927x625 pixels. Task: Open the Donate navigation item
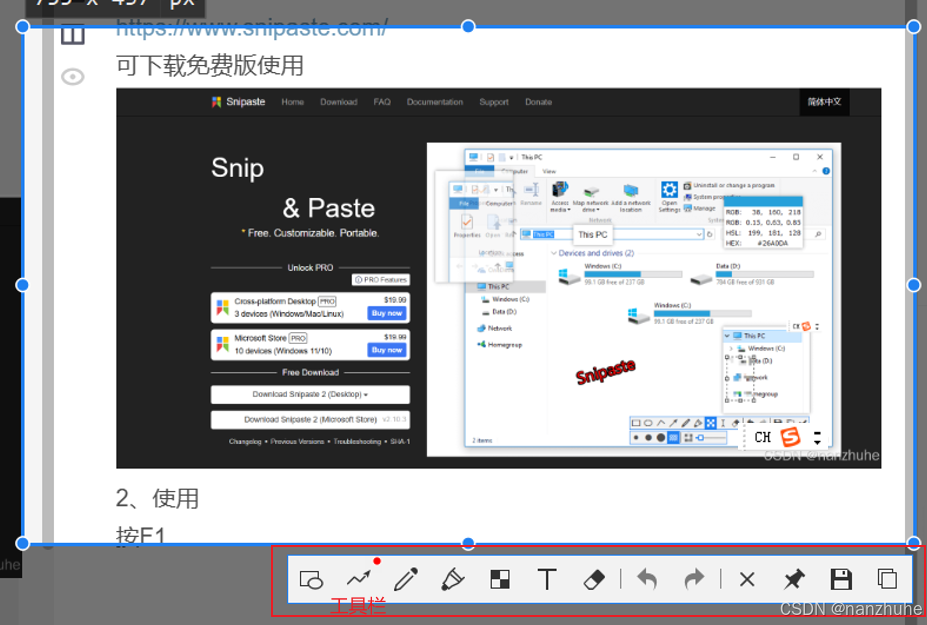tap(538, 102)
